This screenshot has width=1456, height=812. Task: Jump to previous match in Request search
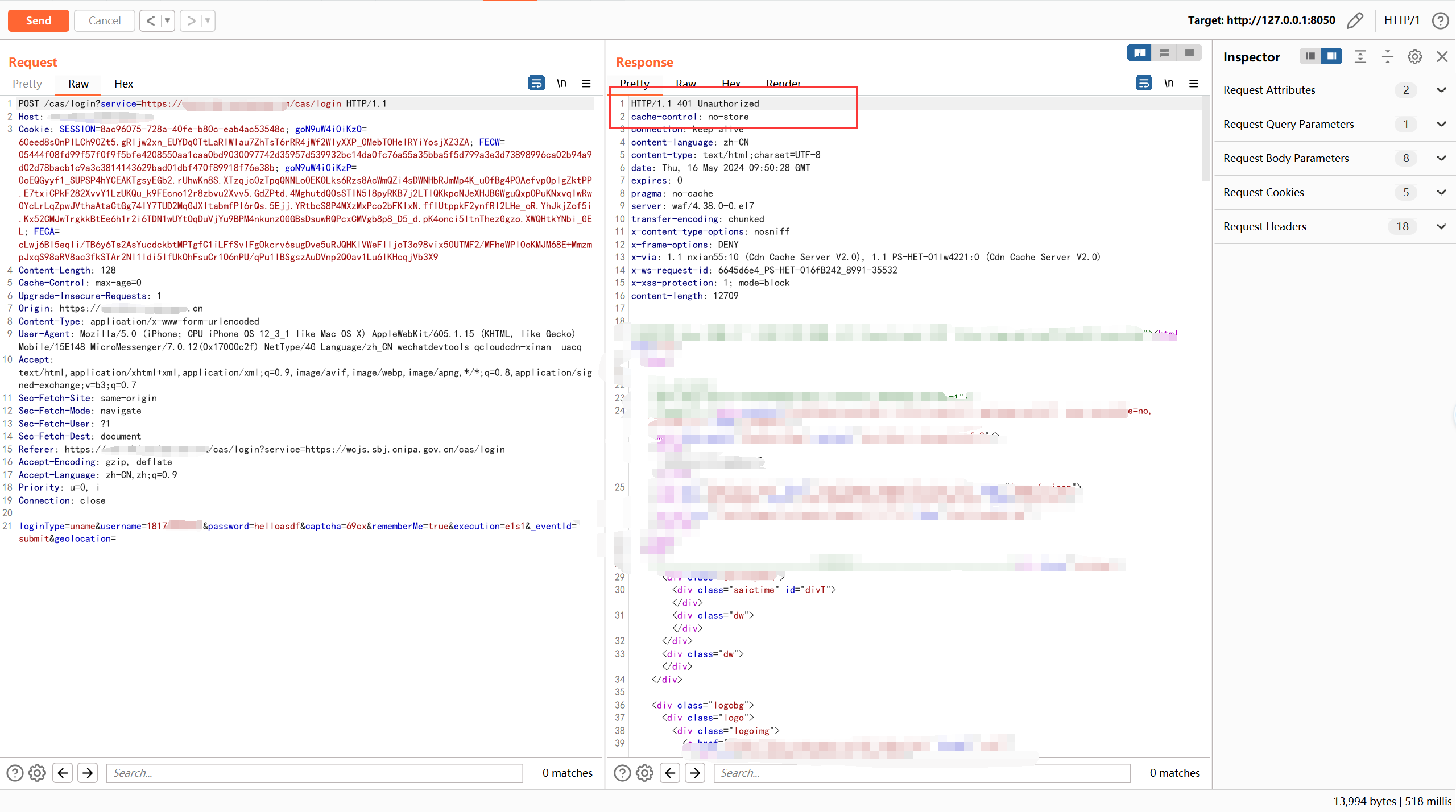[63, 773]
